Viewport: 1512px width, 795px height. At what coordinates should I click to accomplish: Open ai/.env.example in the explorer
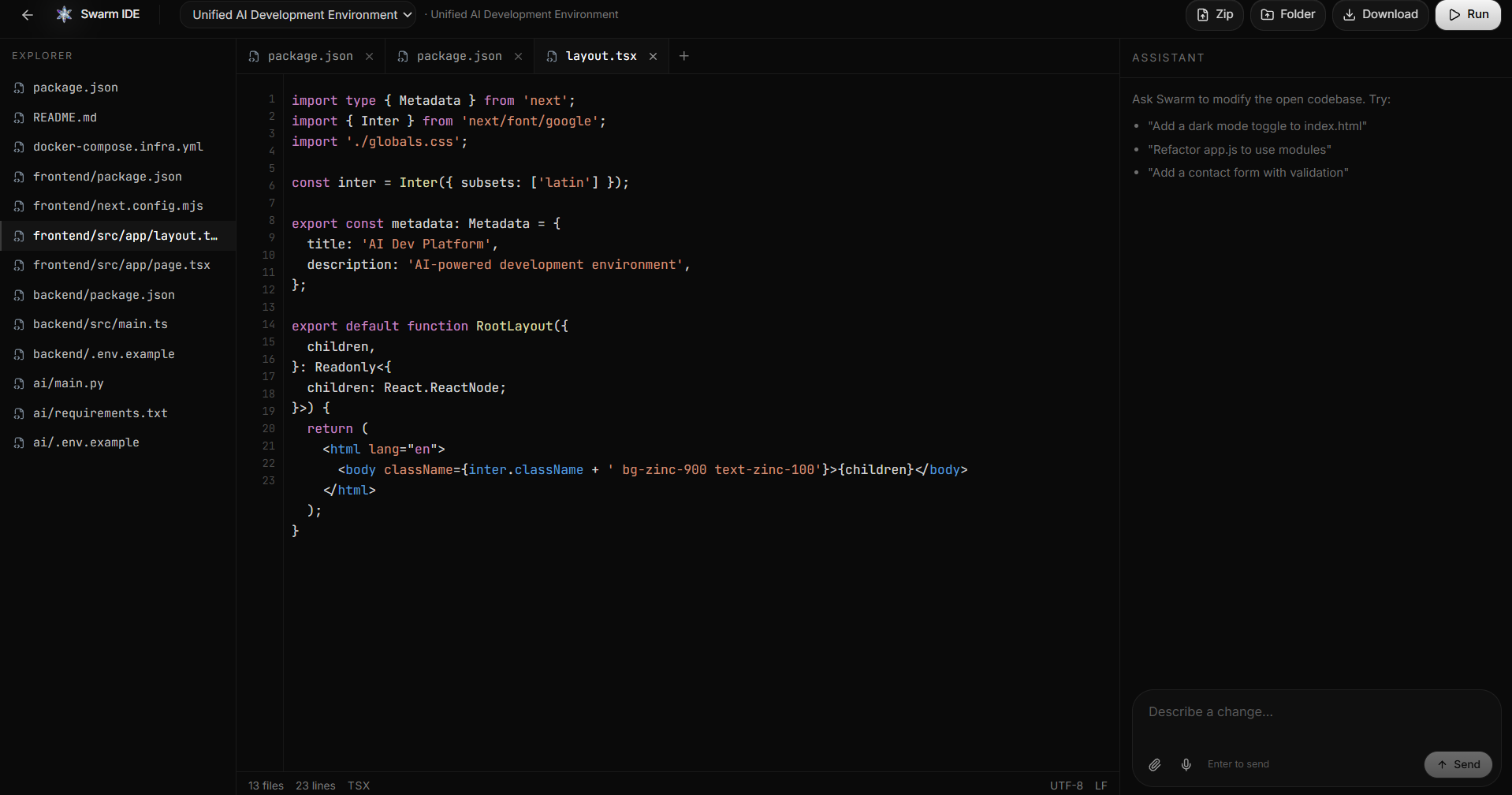click(x=118, y=442)
